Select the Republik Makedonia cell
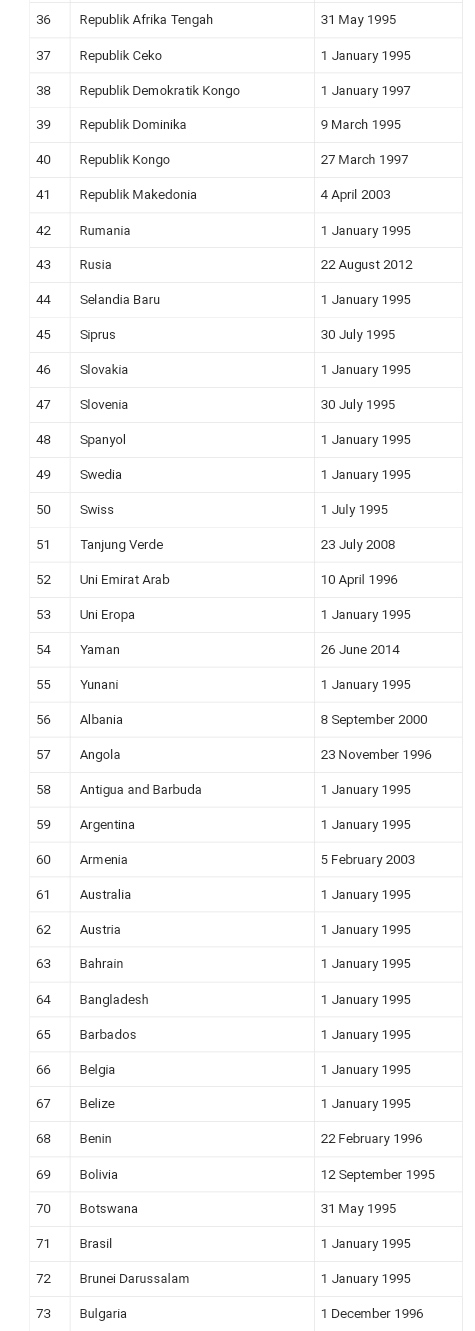This screenshot has width=475, height=1331. point(191,195)
